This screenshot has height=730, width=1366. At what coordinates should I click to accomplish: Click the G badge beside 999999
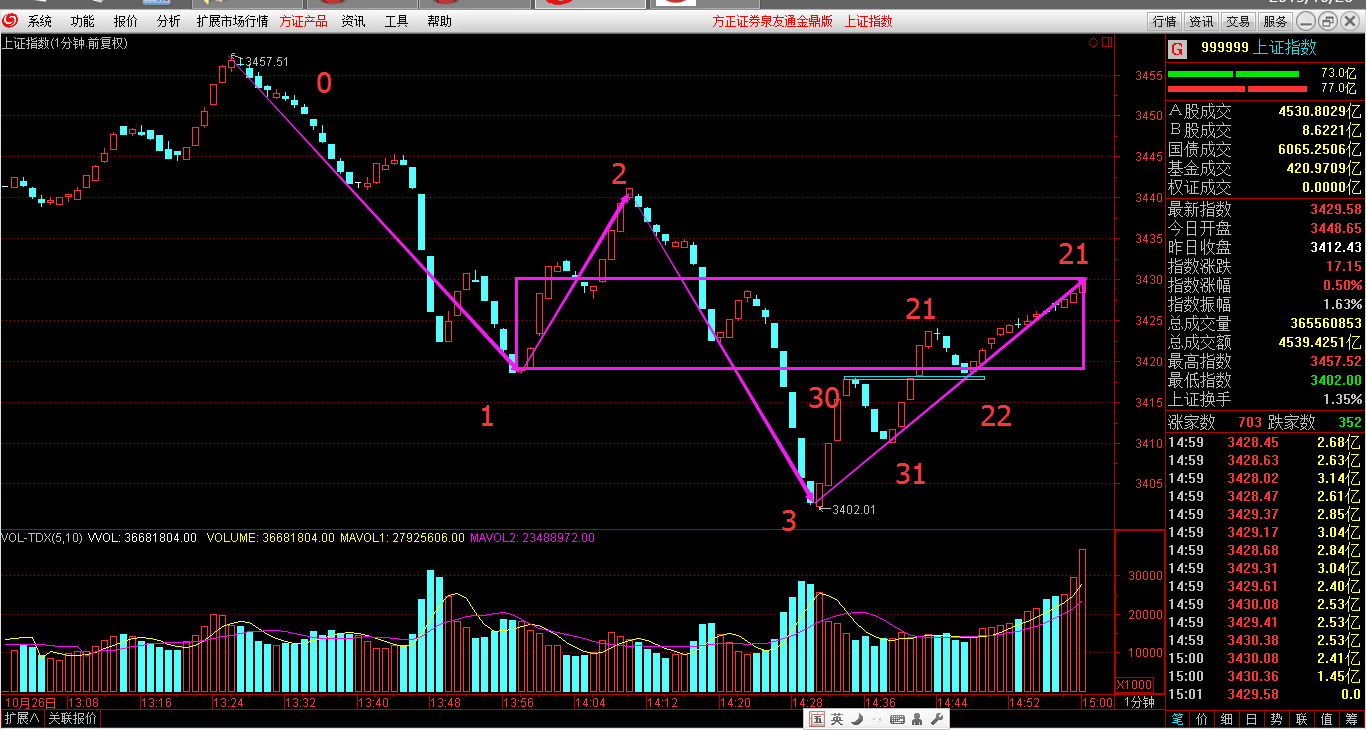coord(1177,48)
